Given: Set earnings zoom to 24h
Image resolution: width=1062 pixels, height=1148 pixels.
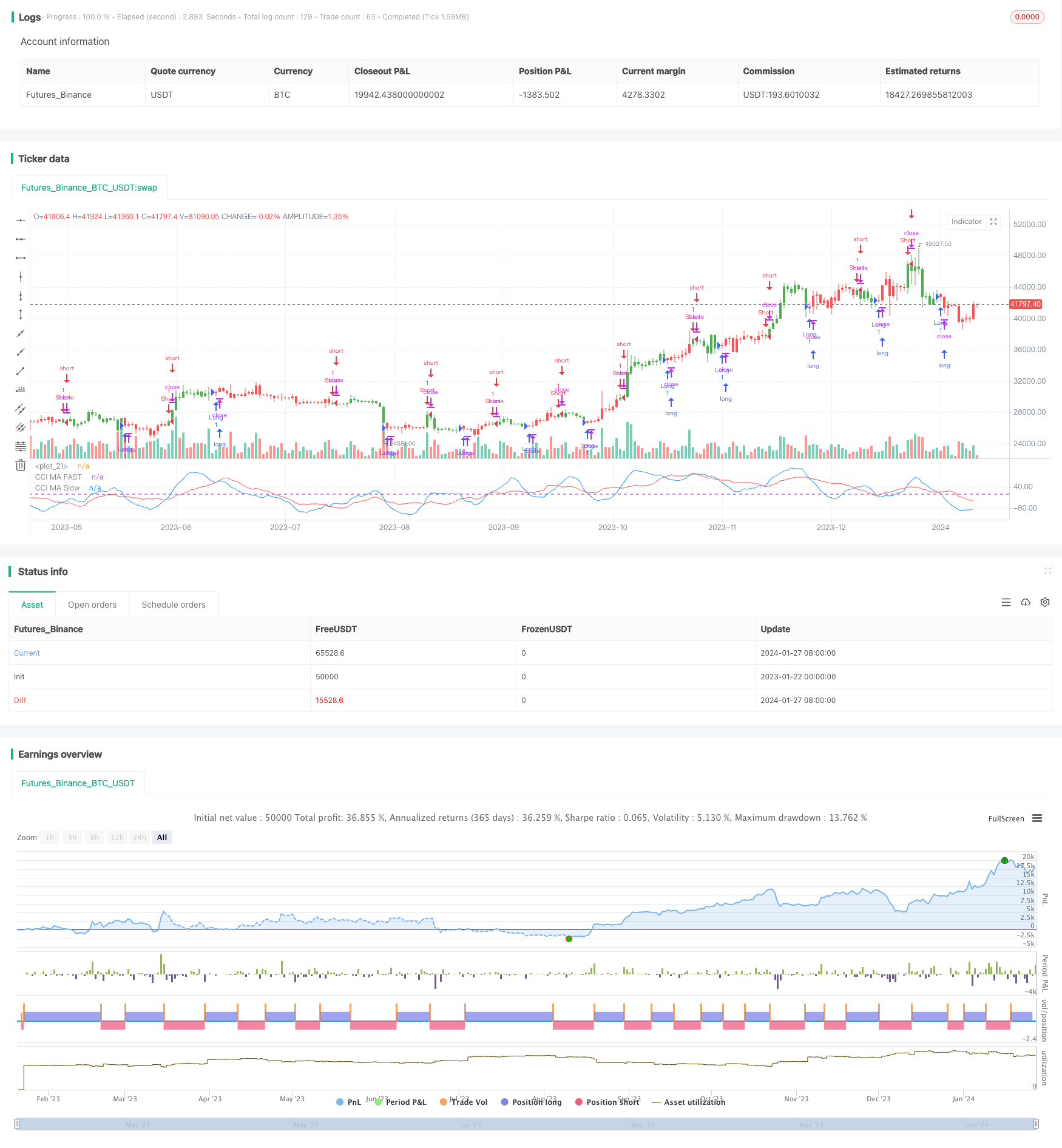Looking at the screenshot, I should pos(140,837).
